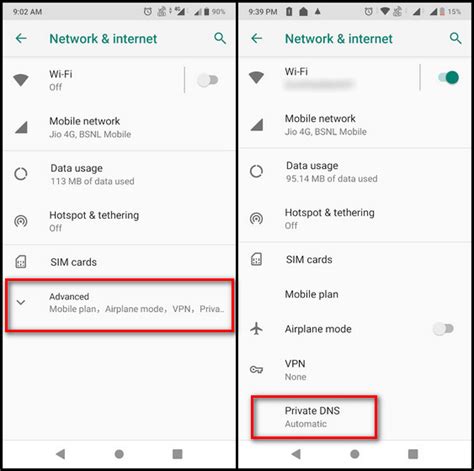474x471 pixels.
Task: Tap back arrow in right phone screen
Action: click(257, 38)
